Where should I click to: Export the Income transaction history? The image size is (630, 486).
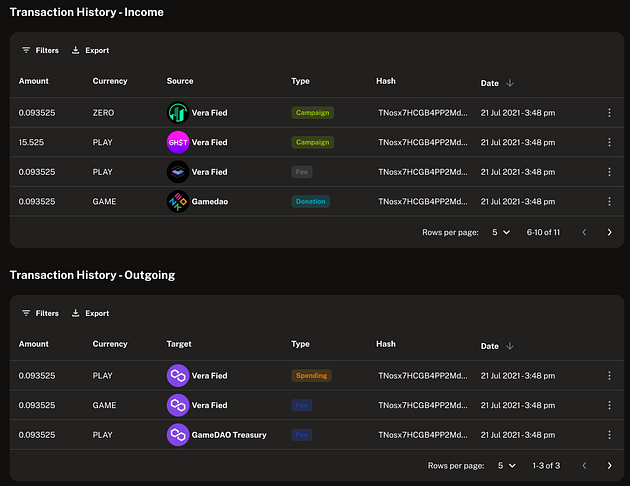click(90, 50)
